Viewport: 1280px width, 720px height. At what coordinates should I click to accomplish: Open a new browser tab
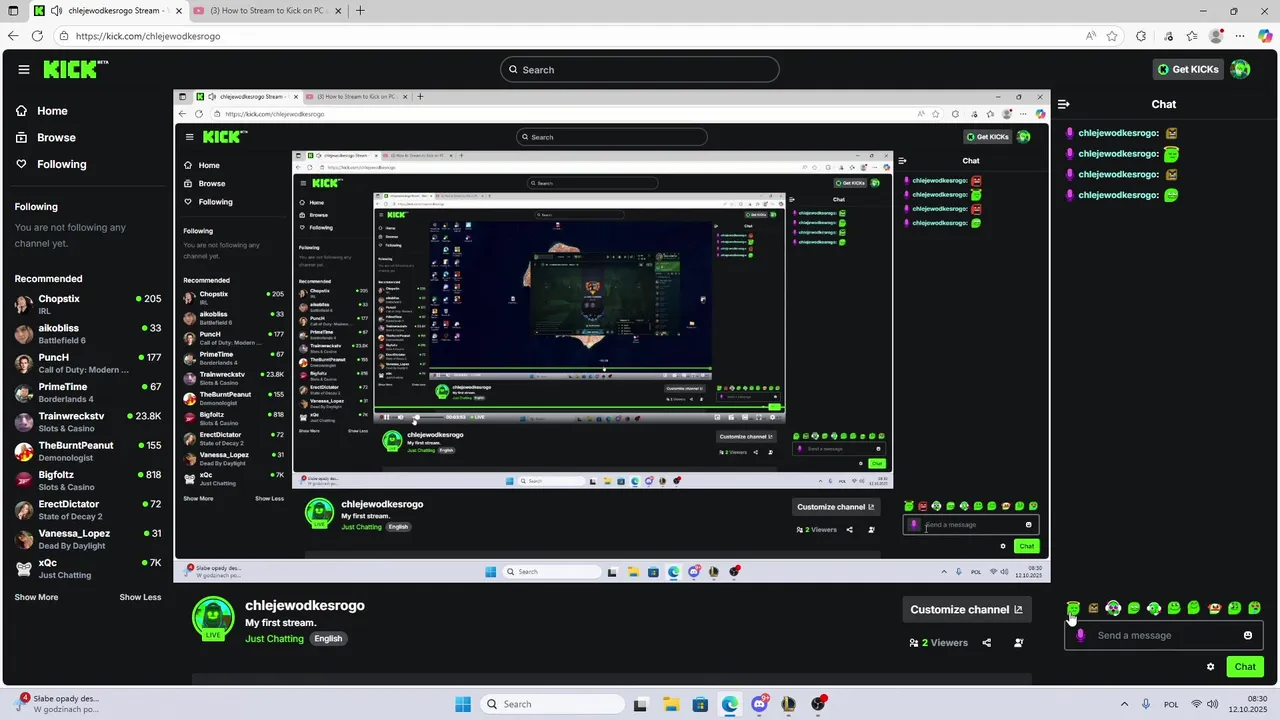pos(360,11)
